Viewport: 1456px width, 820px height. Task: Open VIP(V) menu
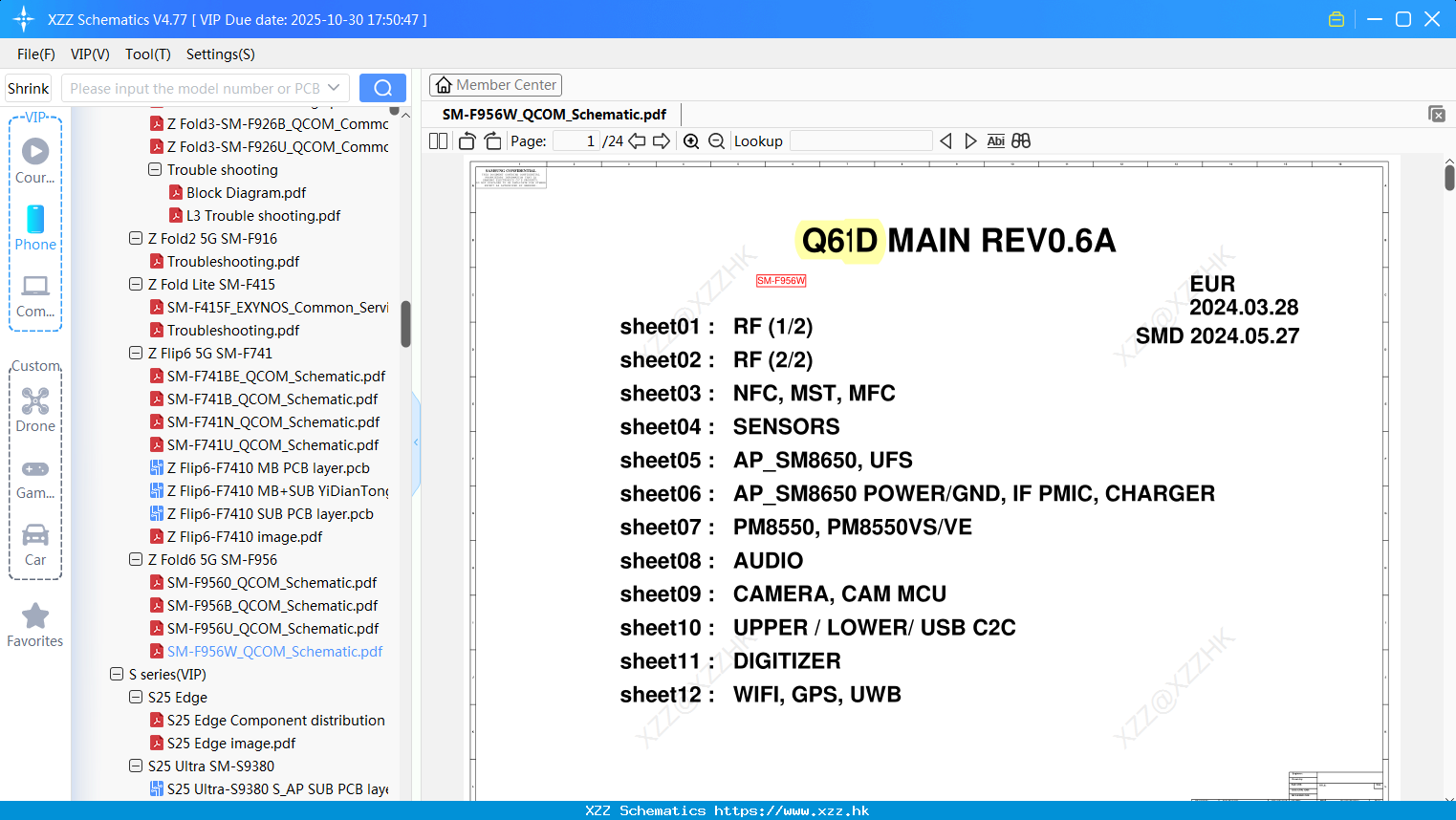pyautogui.click(x=90, y=54)
